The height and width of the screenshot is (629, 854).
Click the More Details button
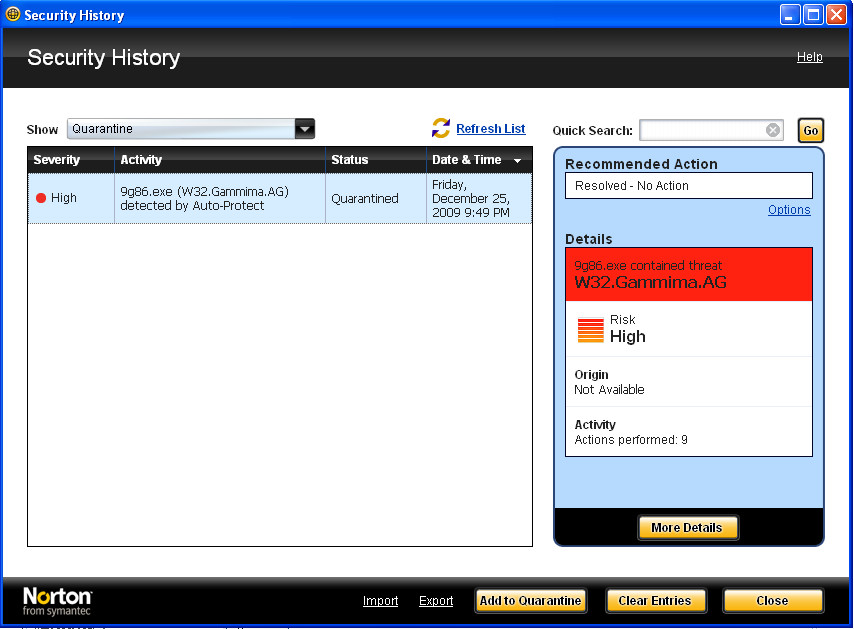click(688, 528)
